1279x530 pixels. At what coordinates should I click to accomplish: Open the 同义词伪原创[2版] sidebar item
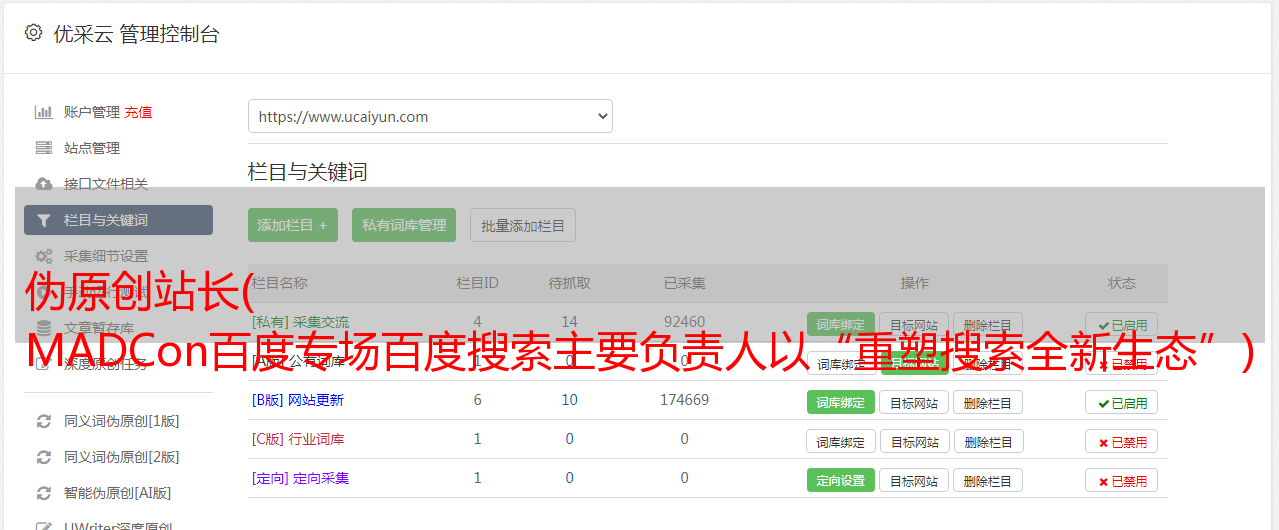click(x=122, y=457)
